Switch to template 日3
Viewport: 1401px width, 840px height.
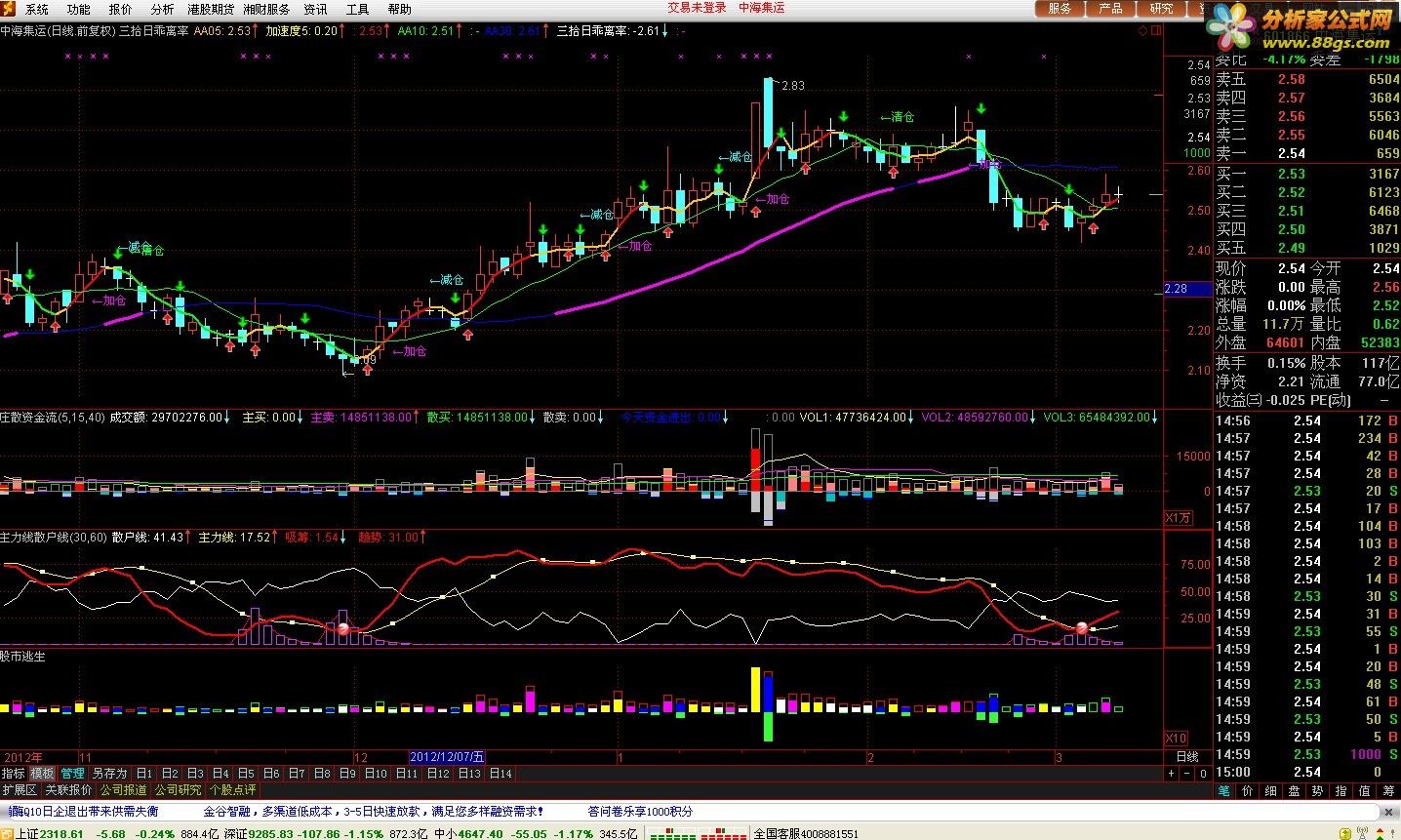(194, 774)
